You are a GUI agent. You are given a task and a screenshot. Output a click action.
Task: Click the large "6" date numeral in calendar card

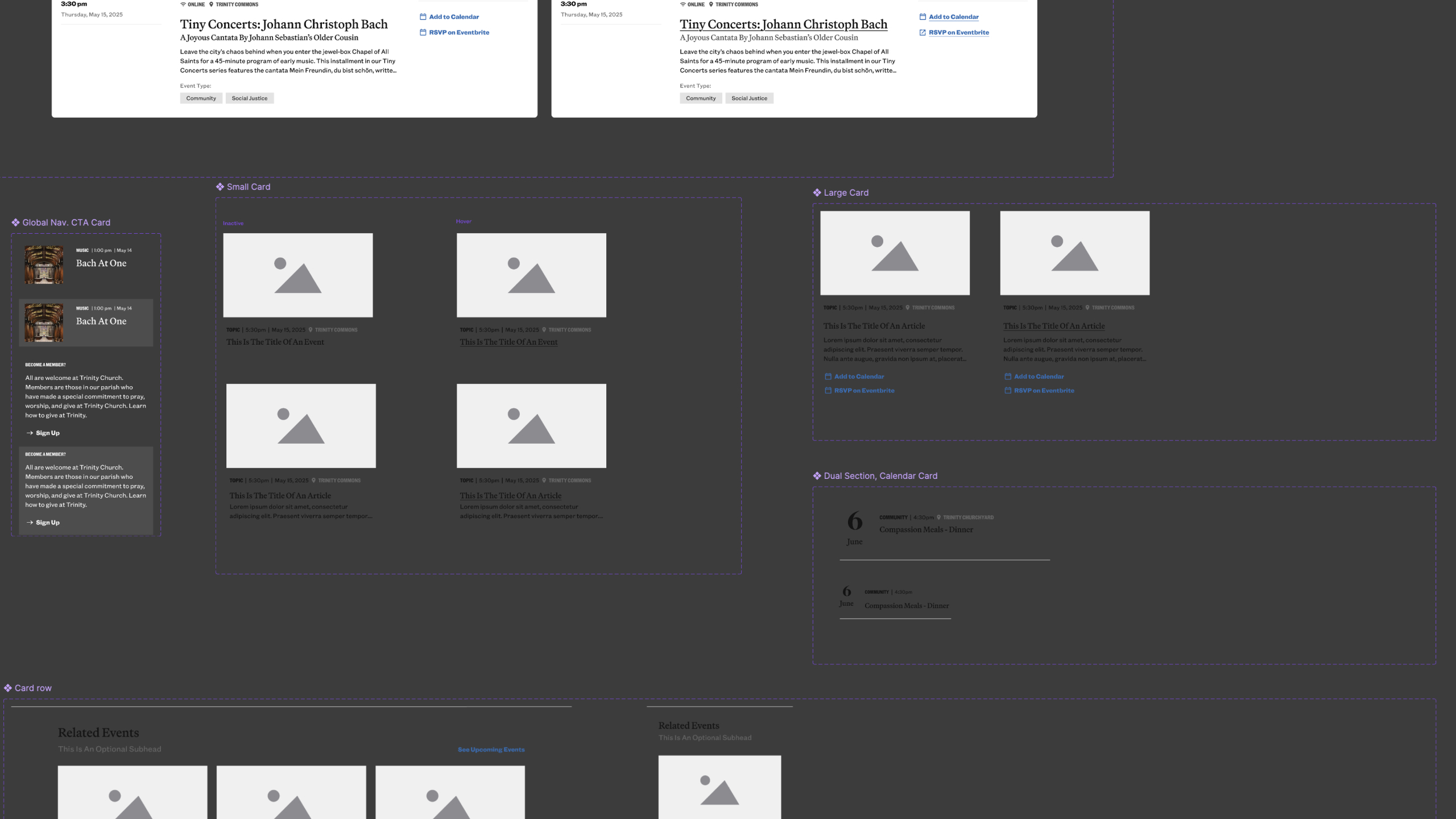(x=854, y=521)
